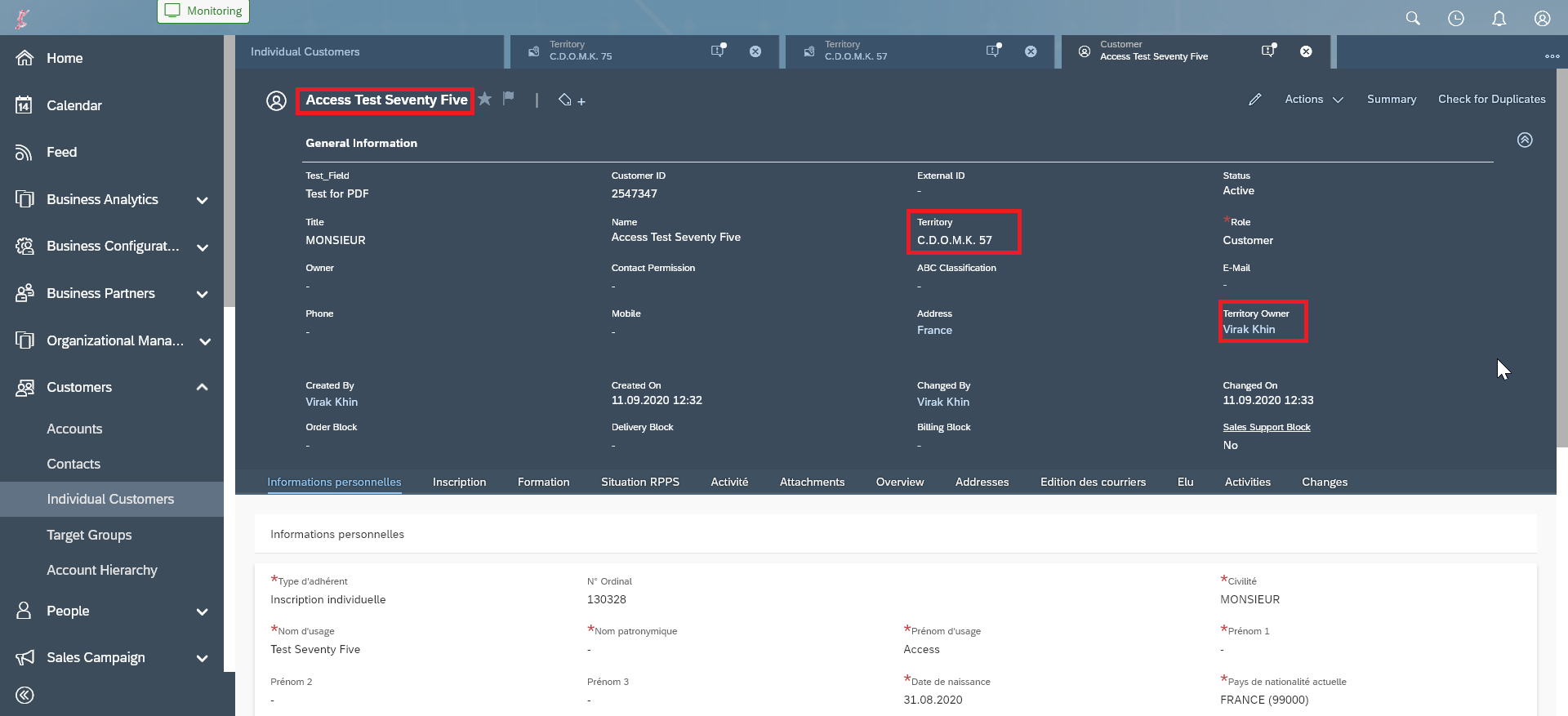
Task: Click the pencil edit icon
Action: pyautogui.click(x=1255, y=100)
